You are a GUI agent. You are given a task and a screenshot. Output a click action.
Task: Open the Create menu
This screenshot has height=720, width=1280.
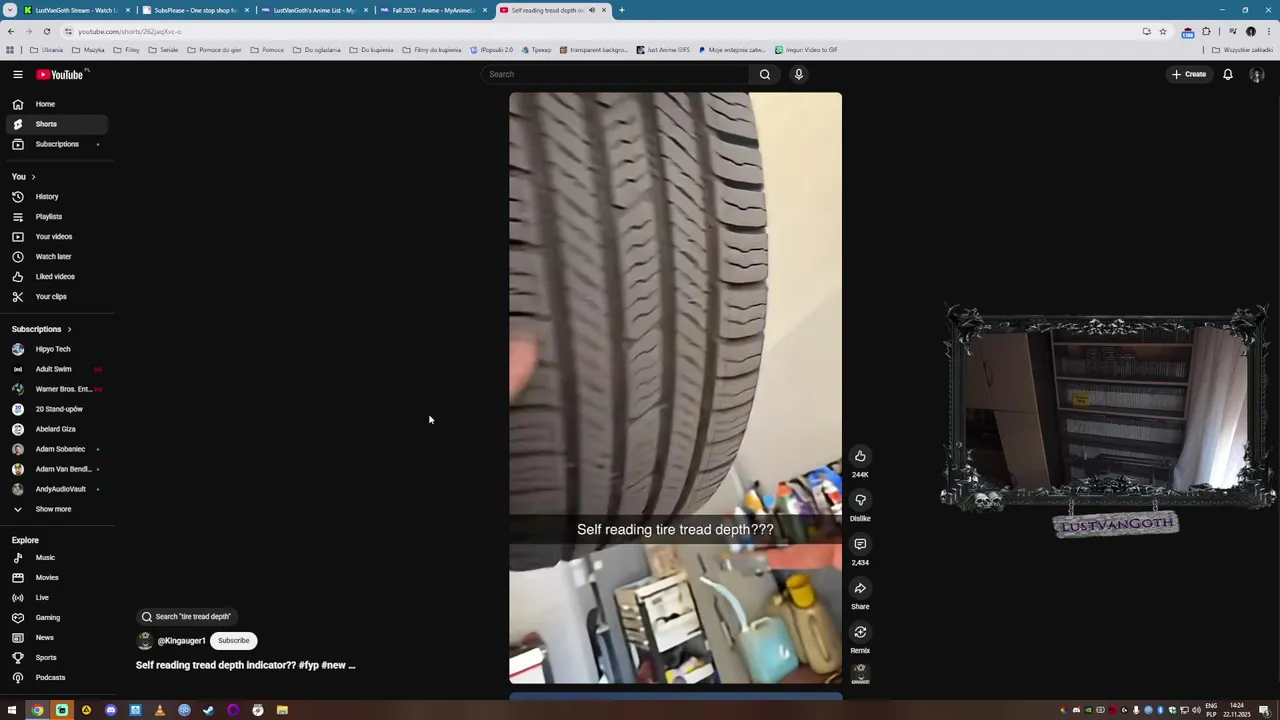pyautogui.click(x=1189, y=74)
